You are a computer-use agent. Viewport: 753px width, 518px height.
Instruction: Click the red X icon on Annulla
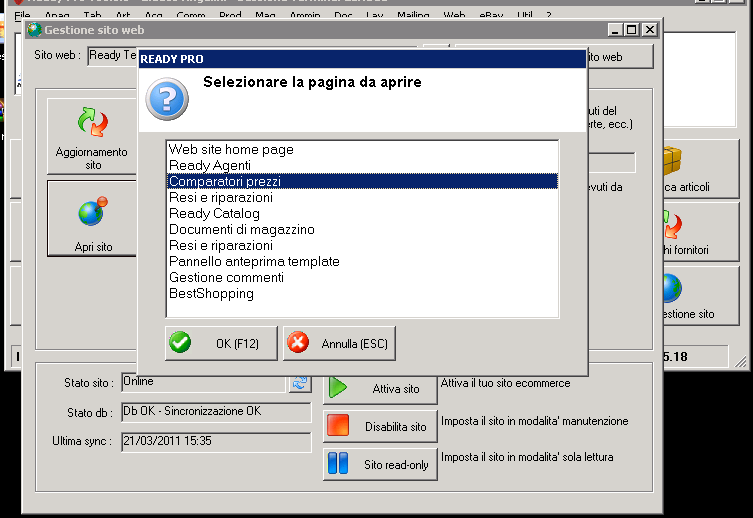click(x=298, y=343)
